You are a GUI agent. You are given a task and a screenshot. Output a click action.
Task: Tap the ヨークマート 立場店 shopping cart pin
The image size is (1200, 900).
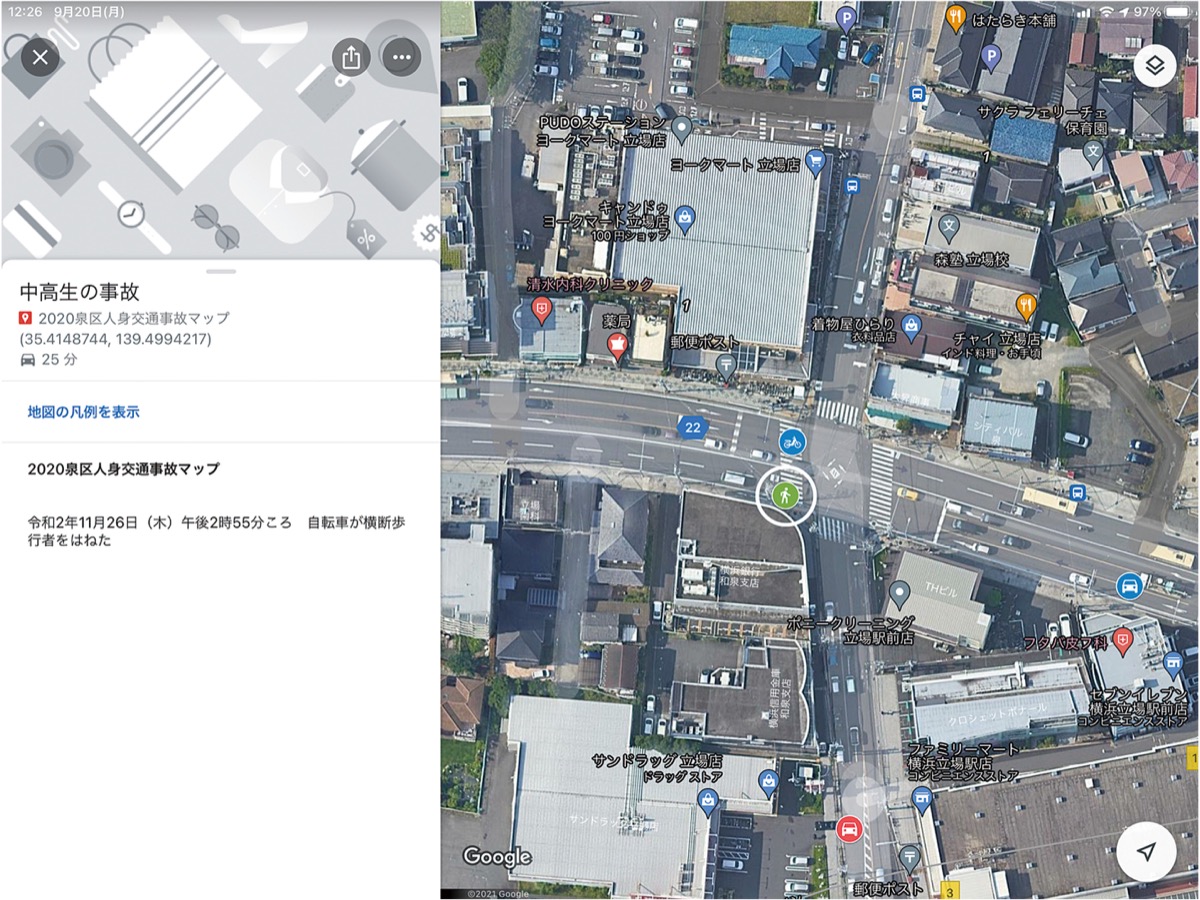[815, 162]
